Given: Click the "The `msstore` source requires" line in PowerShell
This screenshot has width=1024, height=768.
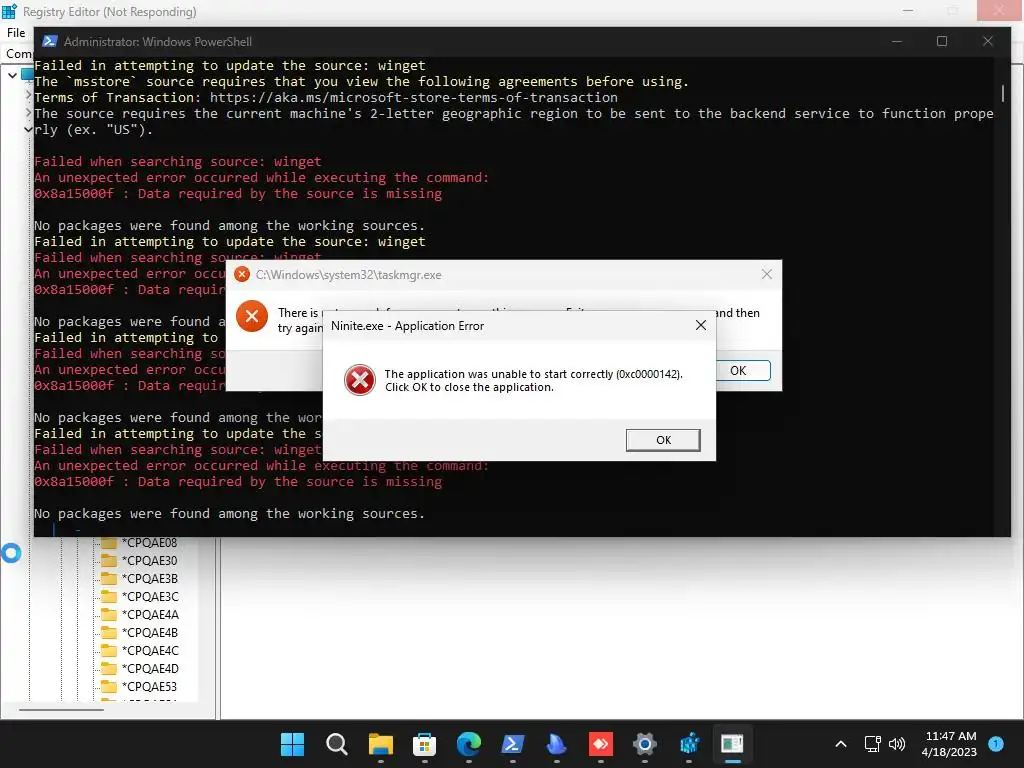Looking at the screenshot, I should click(361, 82).
